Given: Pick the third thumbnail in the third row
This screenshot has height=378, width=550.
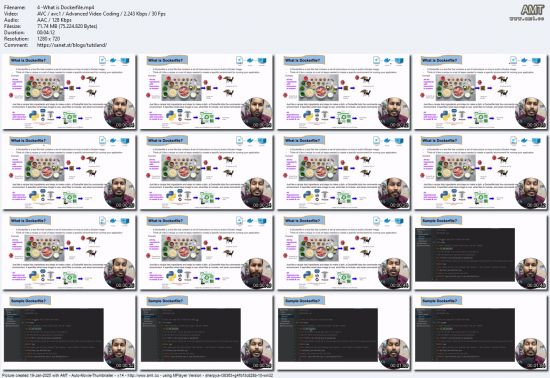Looking at the screenshot, I should [343, 252].
